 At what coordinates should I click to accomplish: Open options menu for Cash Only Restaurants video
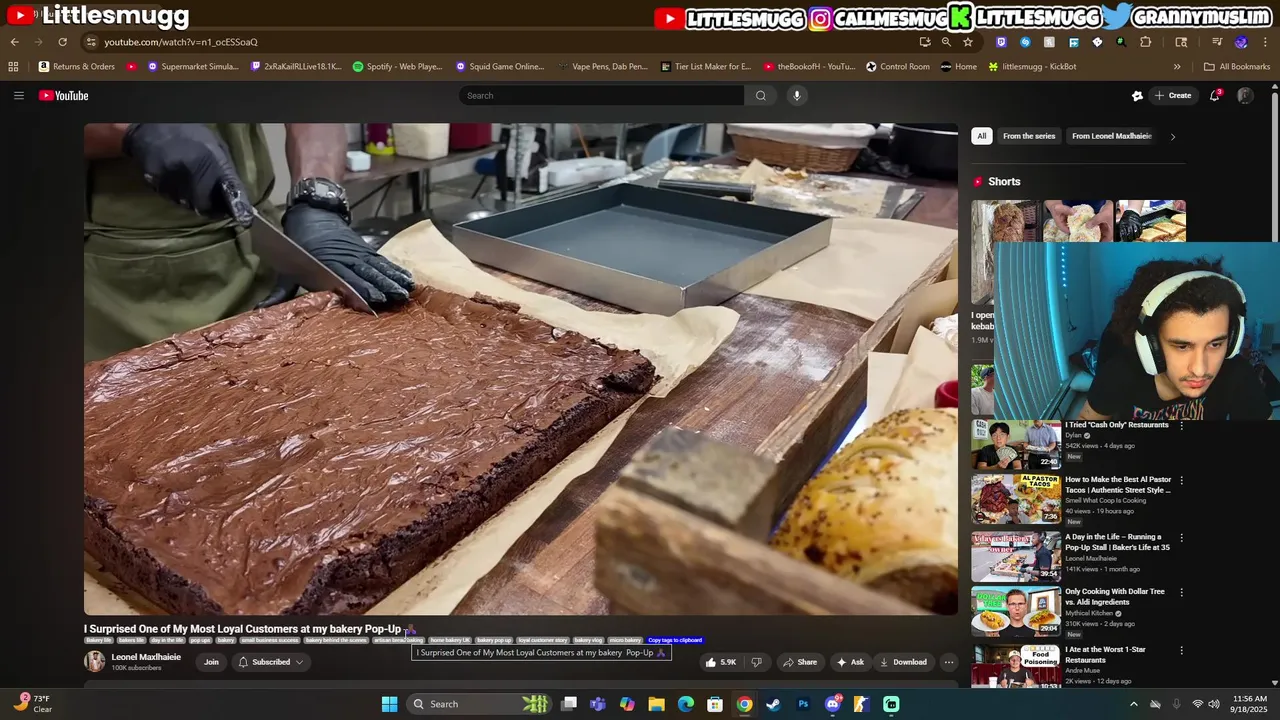point(1181,425)
